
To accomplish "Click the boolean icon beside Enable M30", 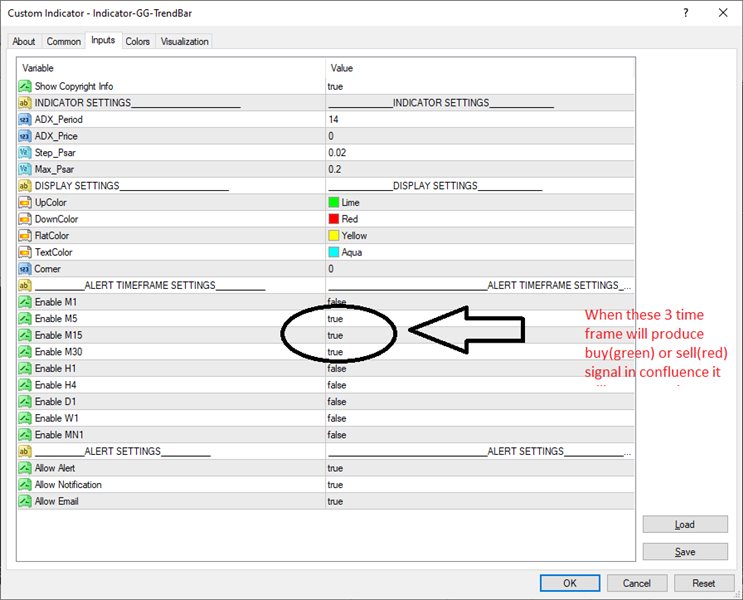I will pyautogui.click(x=25, y=352).
